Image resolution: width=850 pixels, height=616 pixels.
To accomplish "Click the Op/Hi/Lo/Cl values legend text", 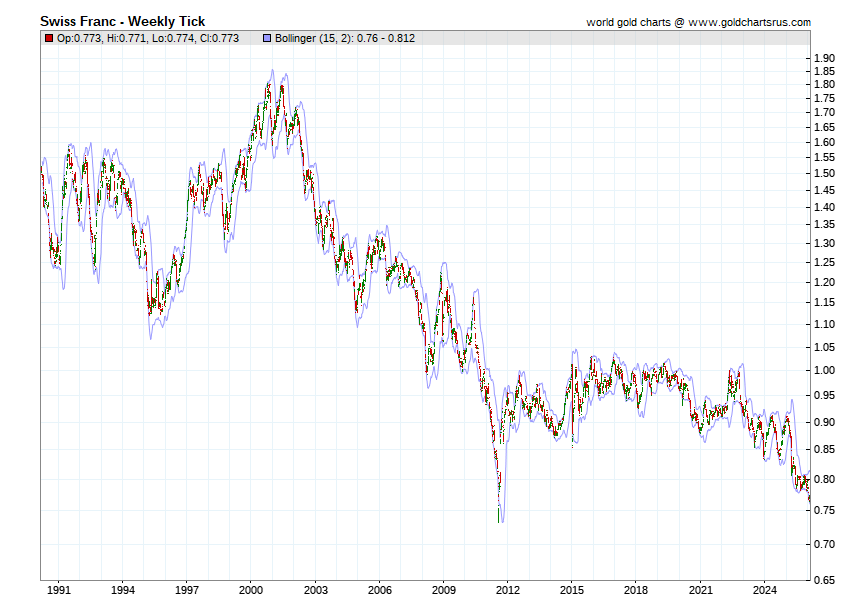I will click(x=148, y=39).
